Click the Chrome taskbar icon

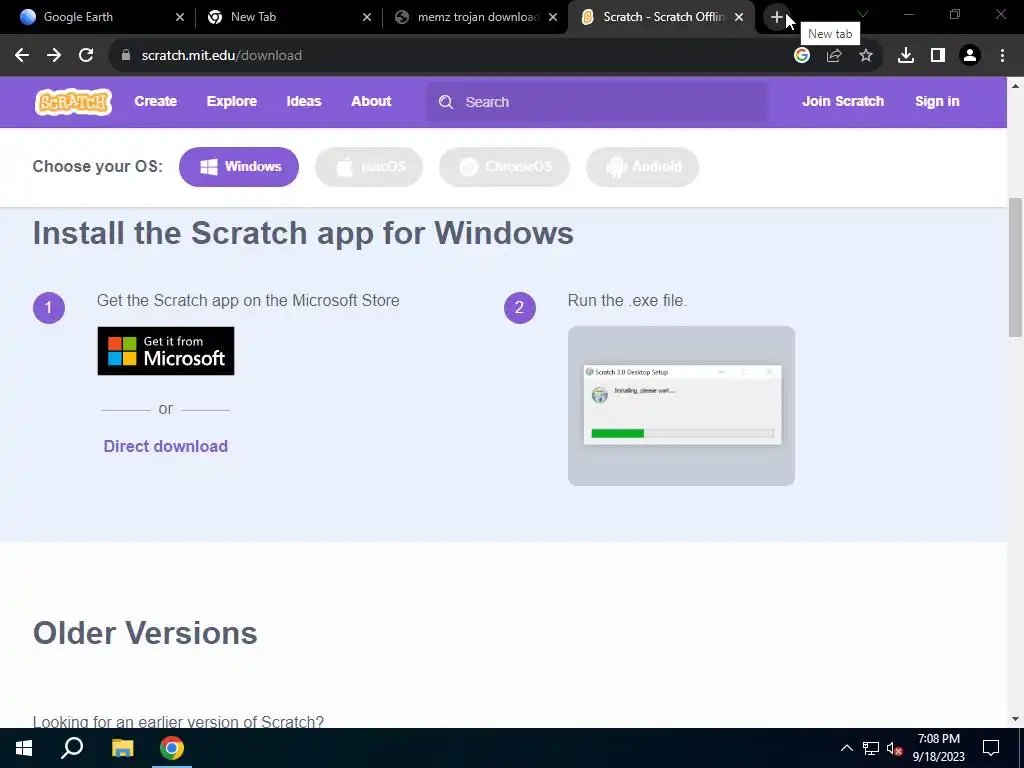(x=172, y=748)
